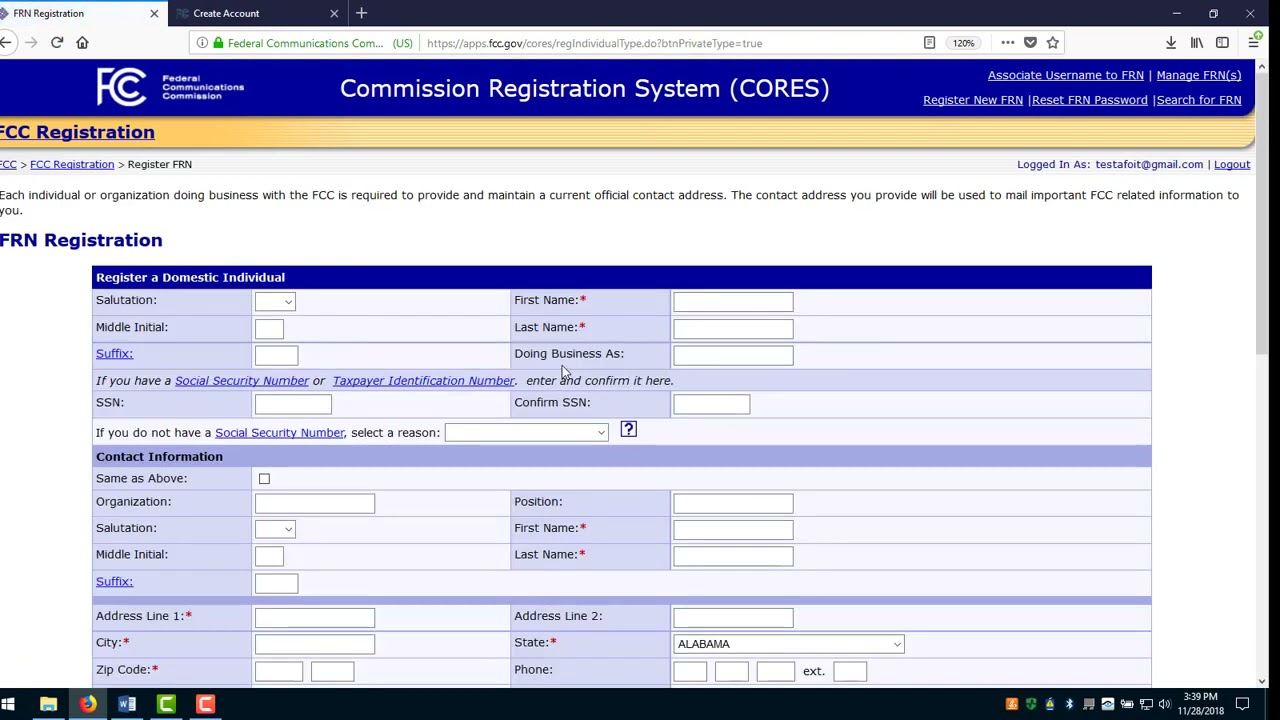Open the State dropdown showing ALABAMA
The width and height of the screenshot is (1280, 720).
(789, 644)
